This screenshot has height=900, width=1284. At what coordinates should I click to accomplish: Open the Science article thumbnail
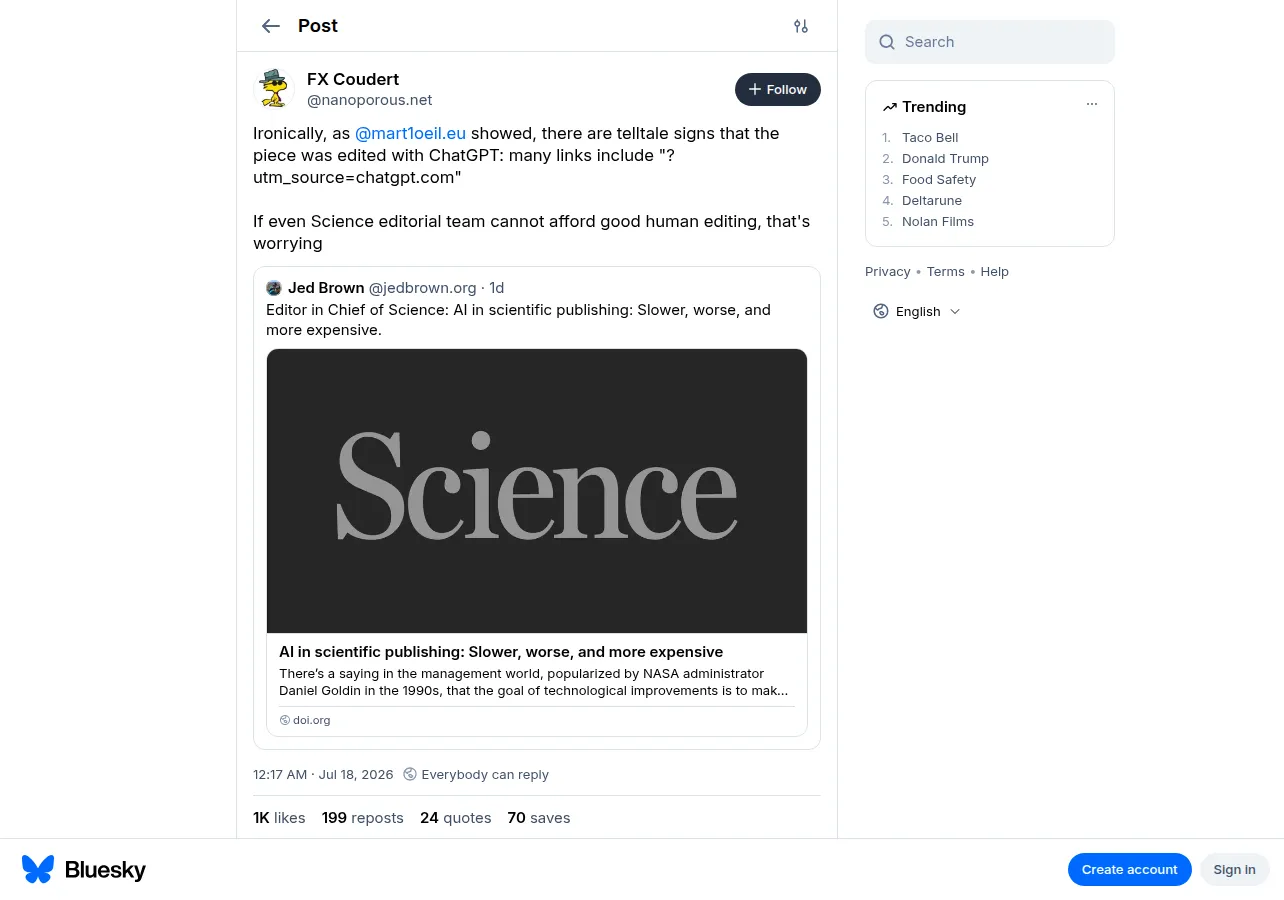(x=537, y=491)
